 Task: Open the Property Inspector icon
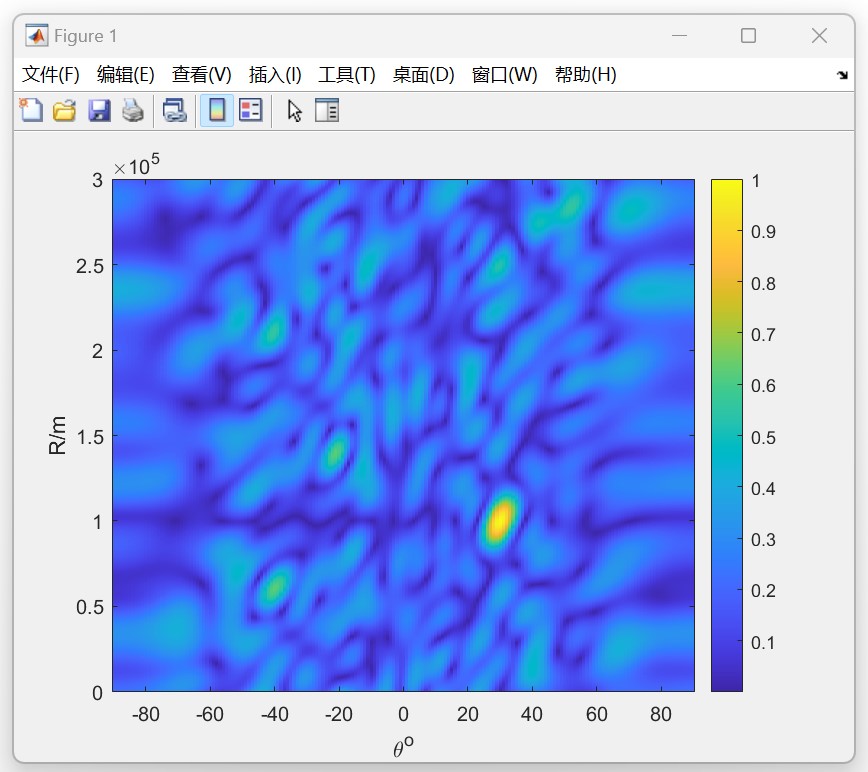(x=327, y=110)
